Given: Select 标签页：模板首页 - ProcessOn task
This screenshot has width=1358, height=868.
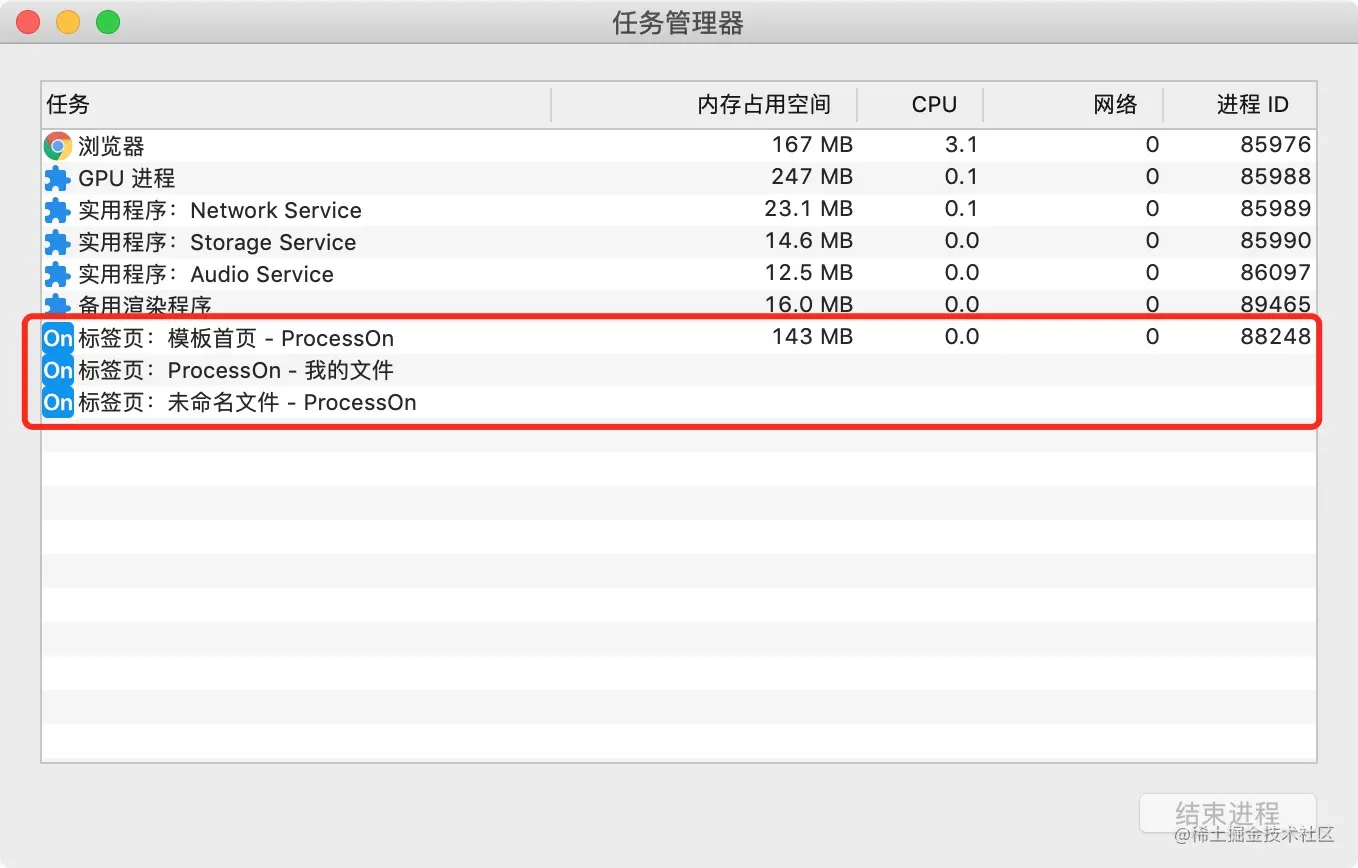Looking at the screenshot, I should point(236,338).
